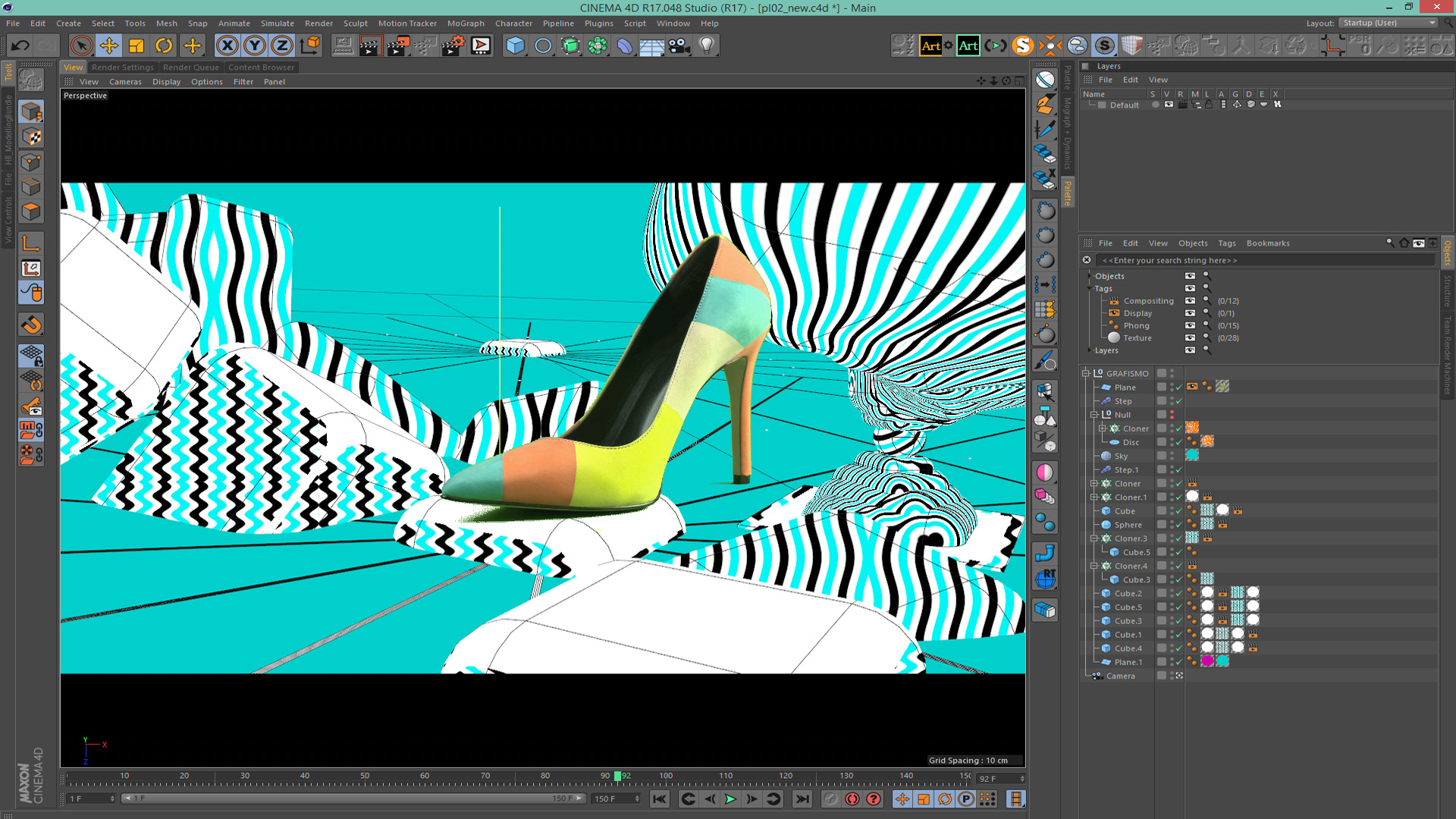Select the Move tool in the top toolbar
This screenshot has width=1456, height=819.
[x=109, y=45]
